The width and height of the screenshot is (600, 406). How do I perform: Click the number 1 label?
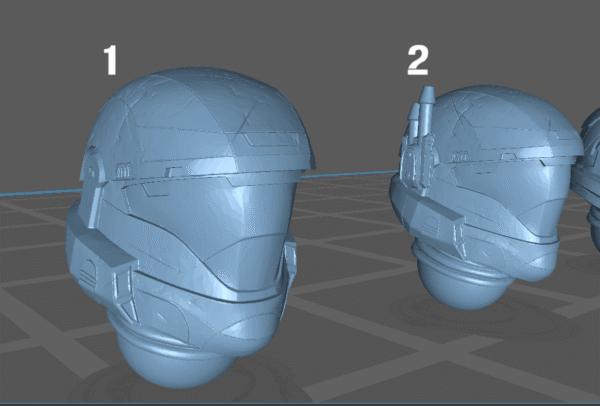(x=111, y=60)
